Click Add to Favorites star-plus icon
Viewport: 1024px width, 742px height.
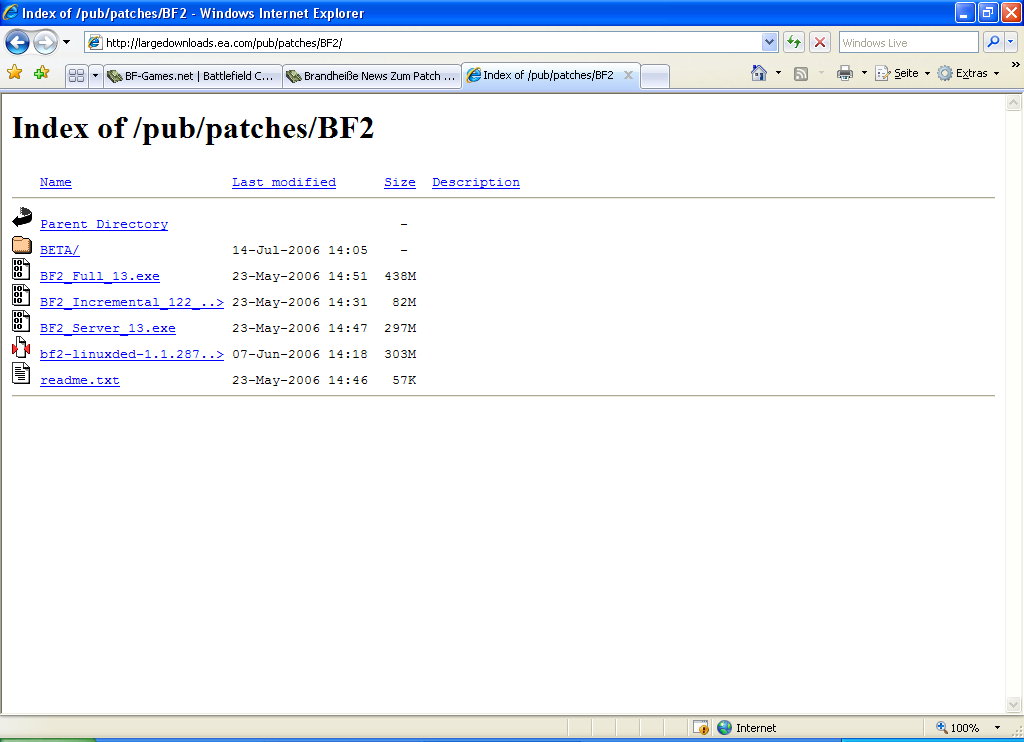42,73
